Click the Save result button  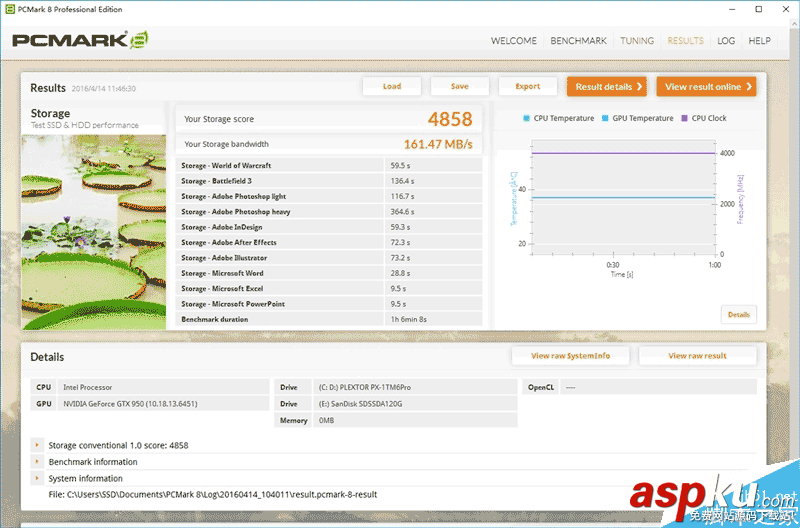460,86
